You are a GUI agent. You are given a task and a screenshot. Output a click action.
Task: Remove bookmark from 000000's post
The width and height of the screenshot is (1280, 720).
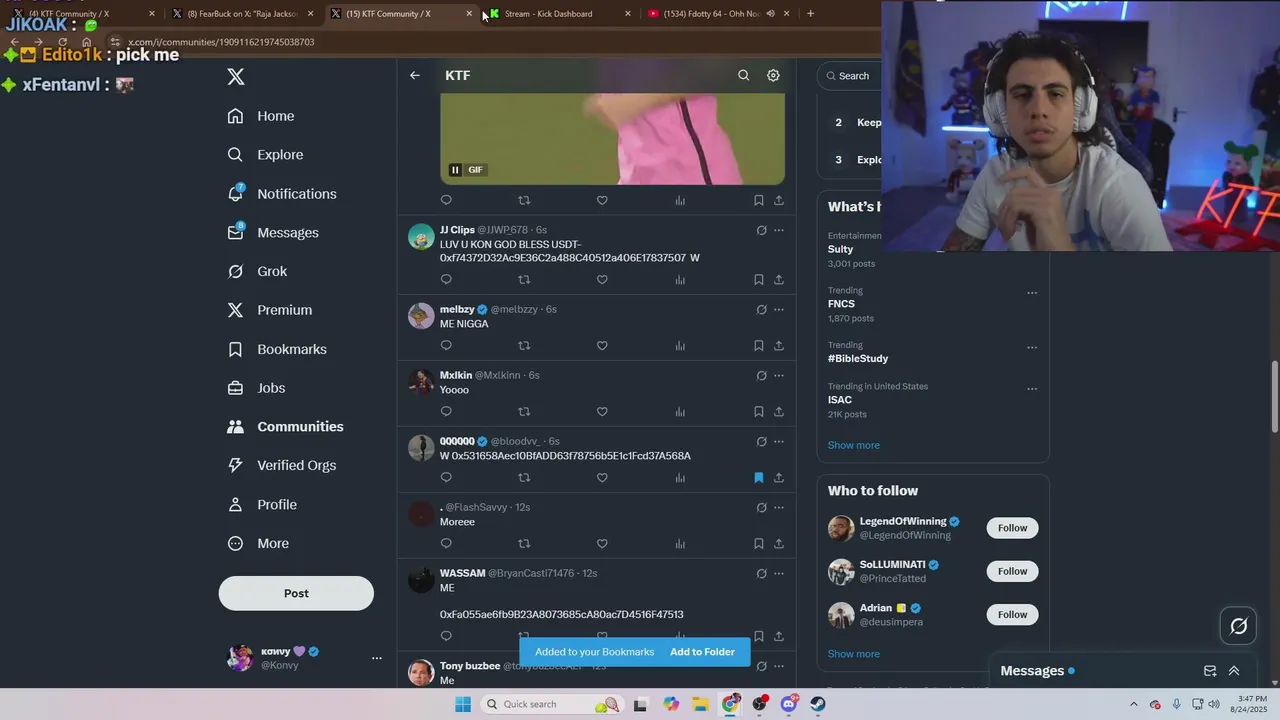(759, 478)
